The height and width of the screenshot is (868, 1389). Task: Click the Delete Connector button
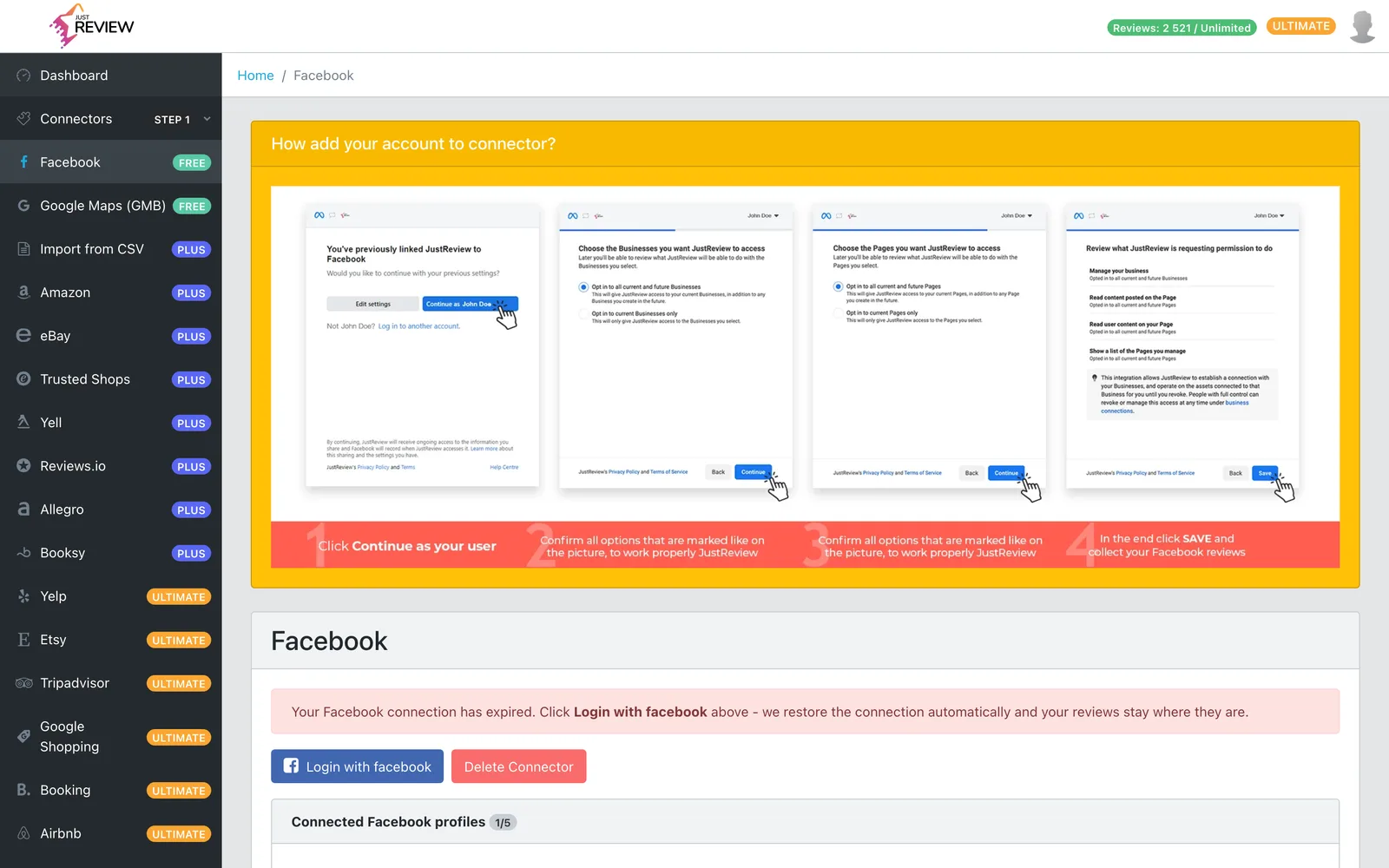click(x=518, y=766)
